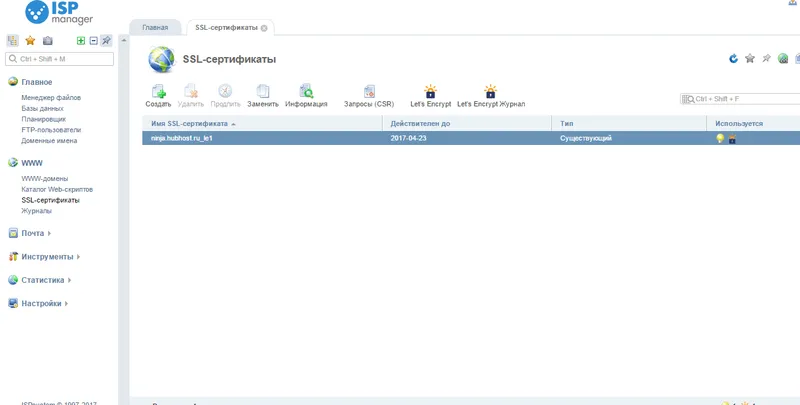Pin this page with gray pin icon
The width and height of the screenshot is (800, 405).
coord(766,59)
